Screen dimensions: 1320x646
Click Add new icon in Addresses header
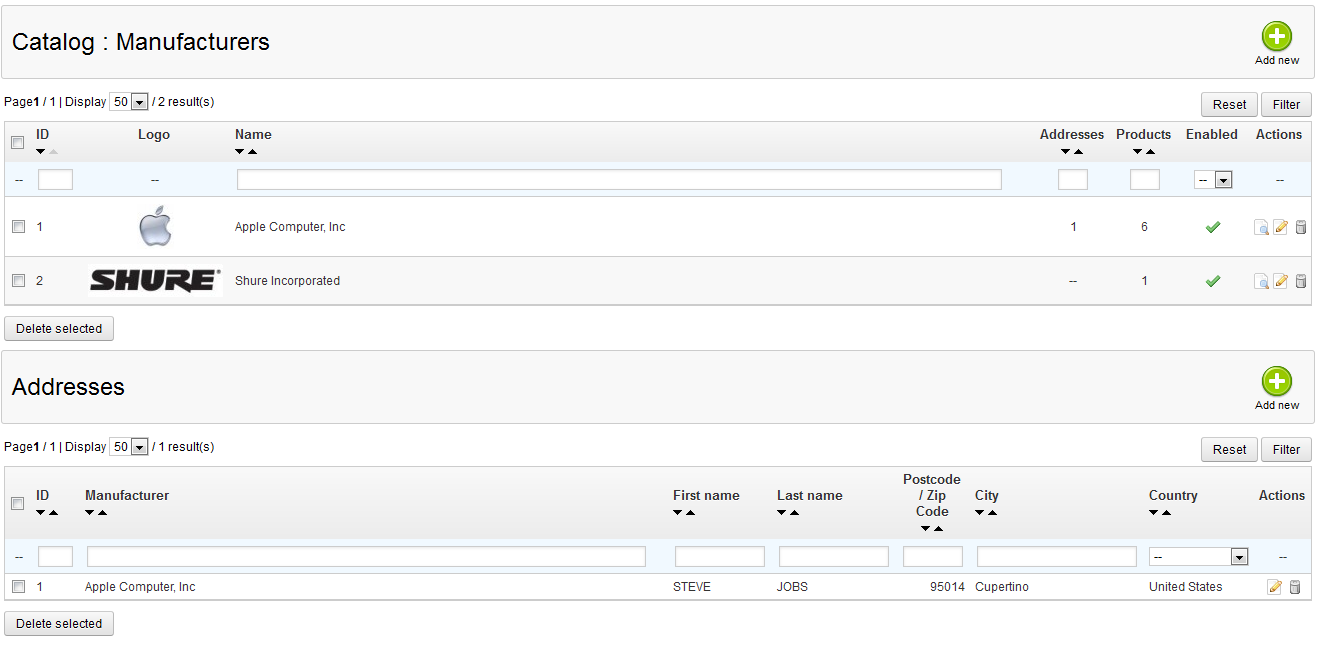click(1276, 382)
